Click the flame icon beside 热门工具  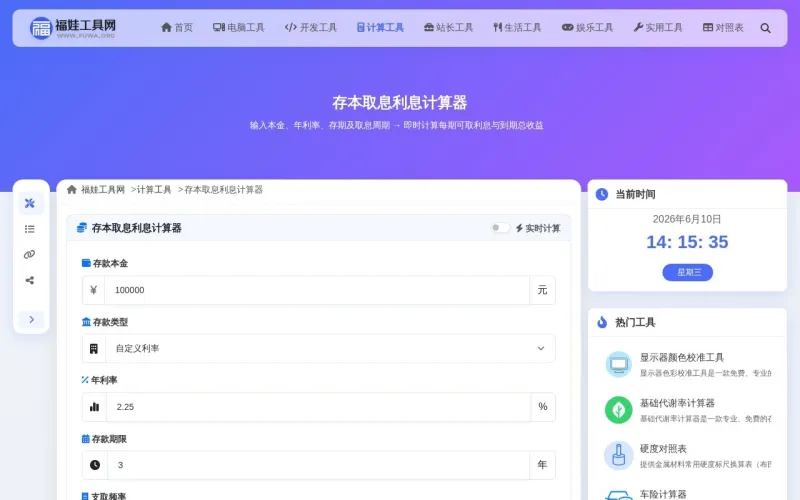point(602,322)
